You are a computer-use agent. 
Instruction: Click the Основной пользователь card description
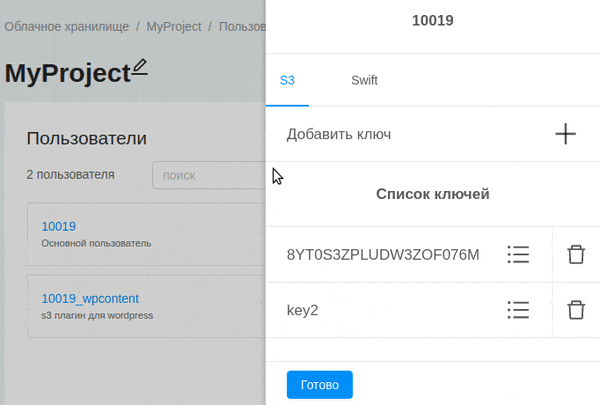coord(96,243)
